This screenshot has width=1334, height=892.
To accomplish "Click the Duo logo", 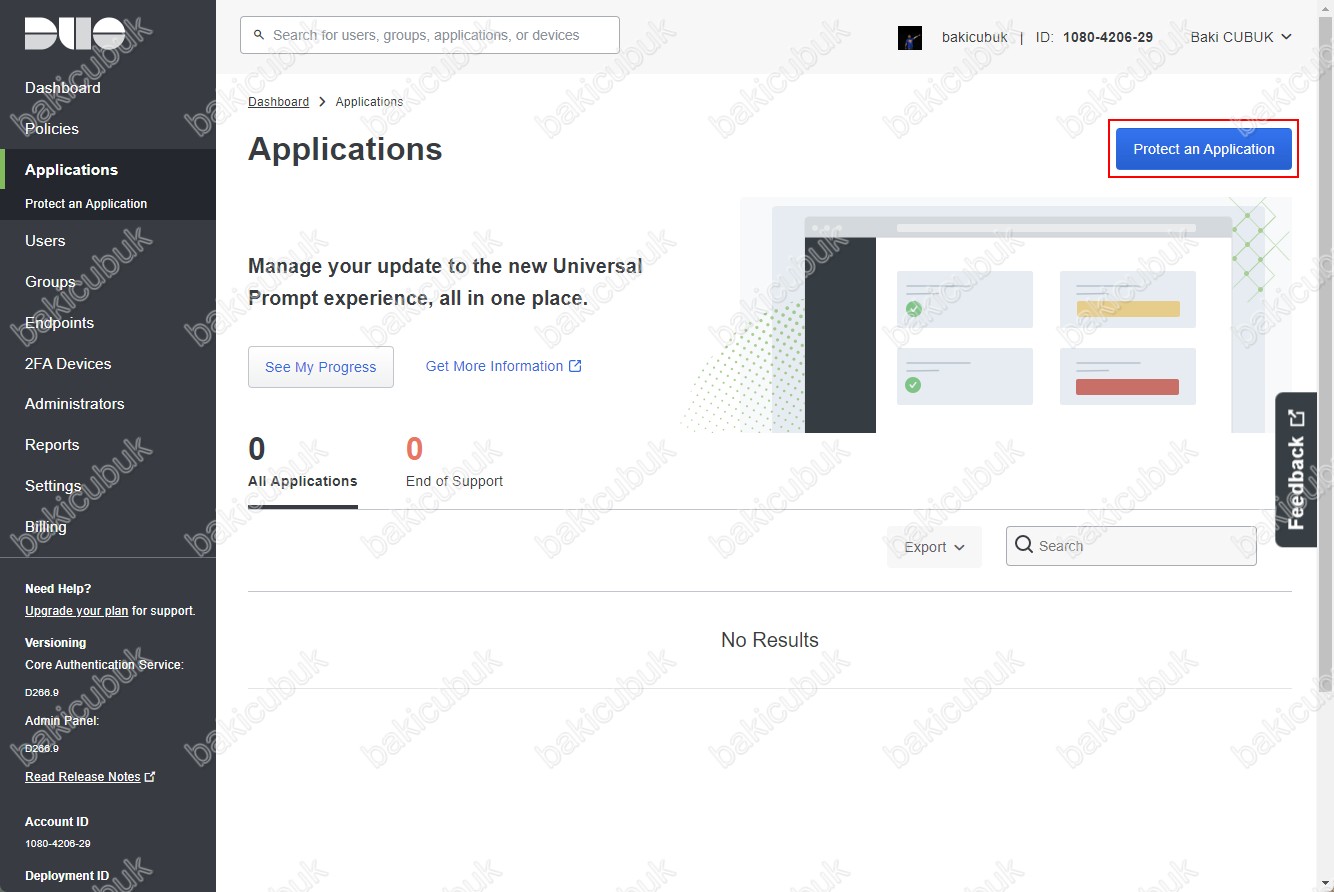I will pyautogui.click(x=75, y=35).
